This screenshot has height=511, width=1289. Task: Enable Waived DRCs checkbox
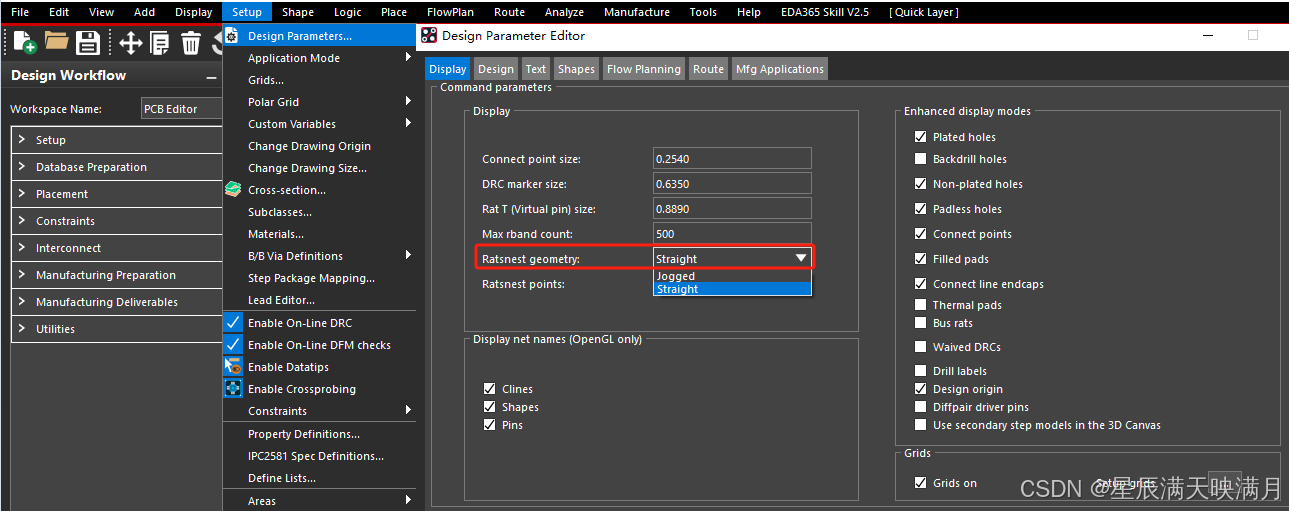point(921,347)
